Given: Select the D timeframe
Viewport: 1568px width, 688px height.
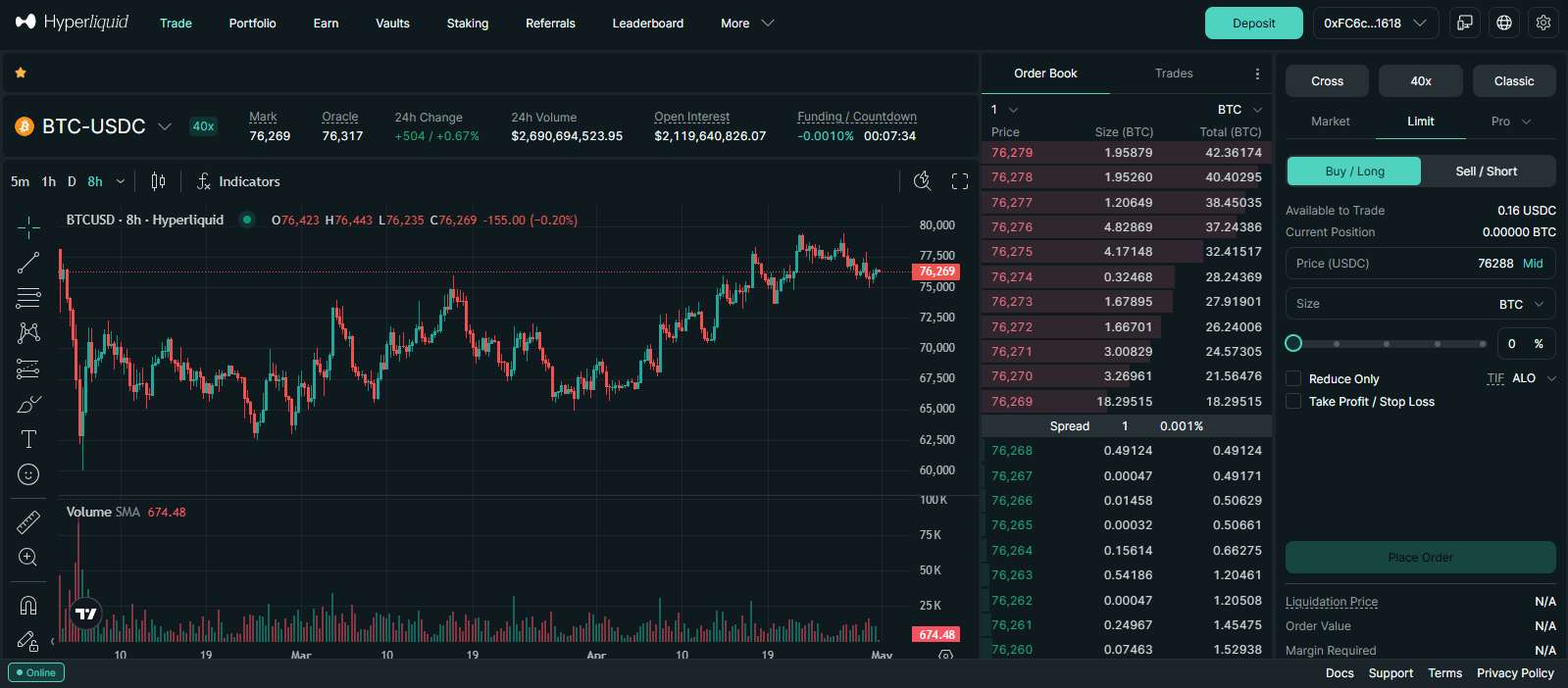Looking at the screenshot, I should point(72,181).
